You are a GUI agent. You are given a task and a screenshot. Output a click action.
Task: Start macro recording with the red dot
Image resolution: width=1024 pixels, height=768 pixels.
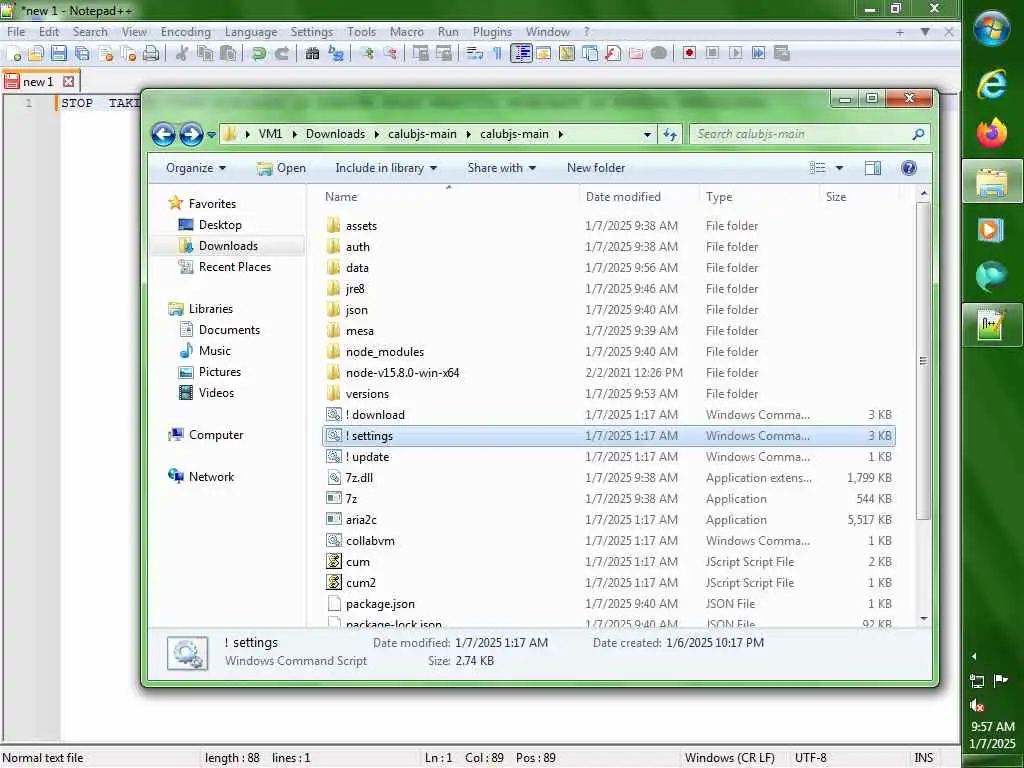689,54
